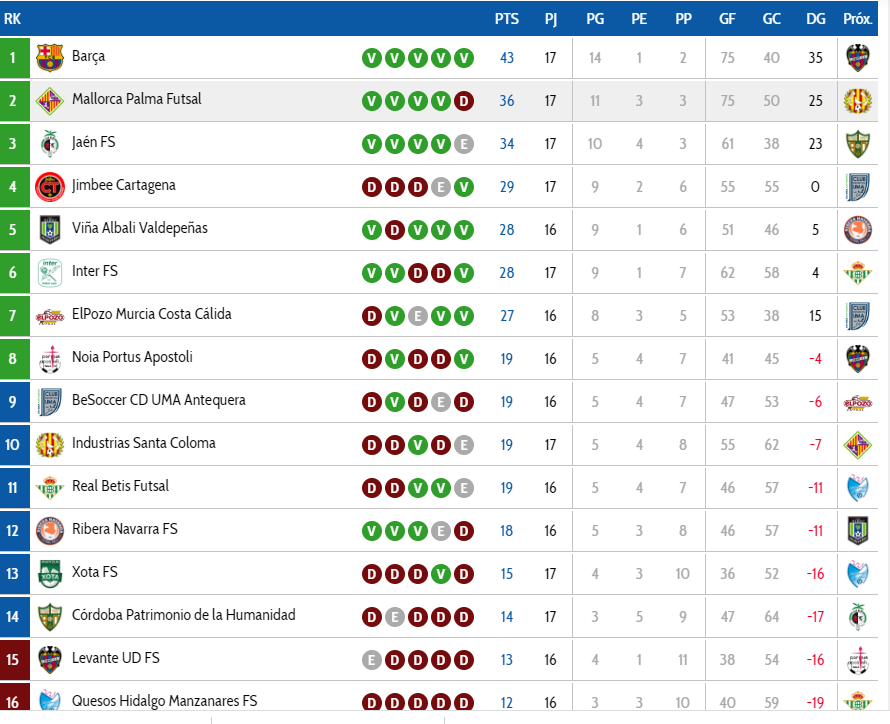Click the Xota FS team badge
Screen dimensions: 890x724
49,574
